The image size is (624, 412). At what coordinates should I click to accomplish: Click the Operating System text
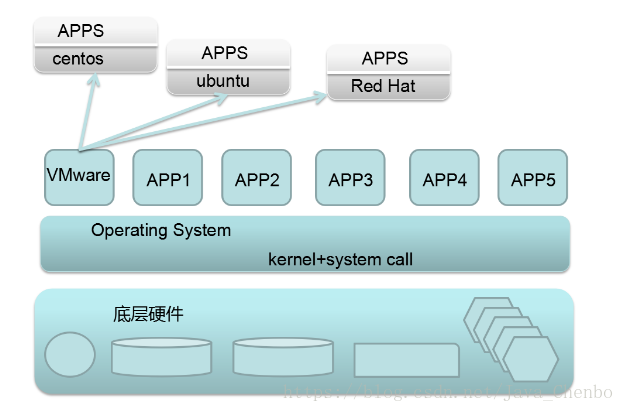[x=161, y=230]
